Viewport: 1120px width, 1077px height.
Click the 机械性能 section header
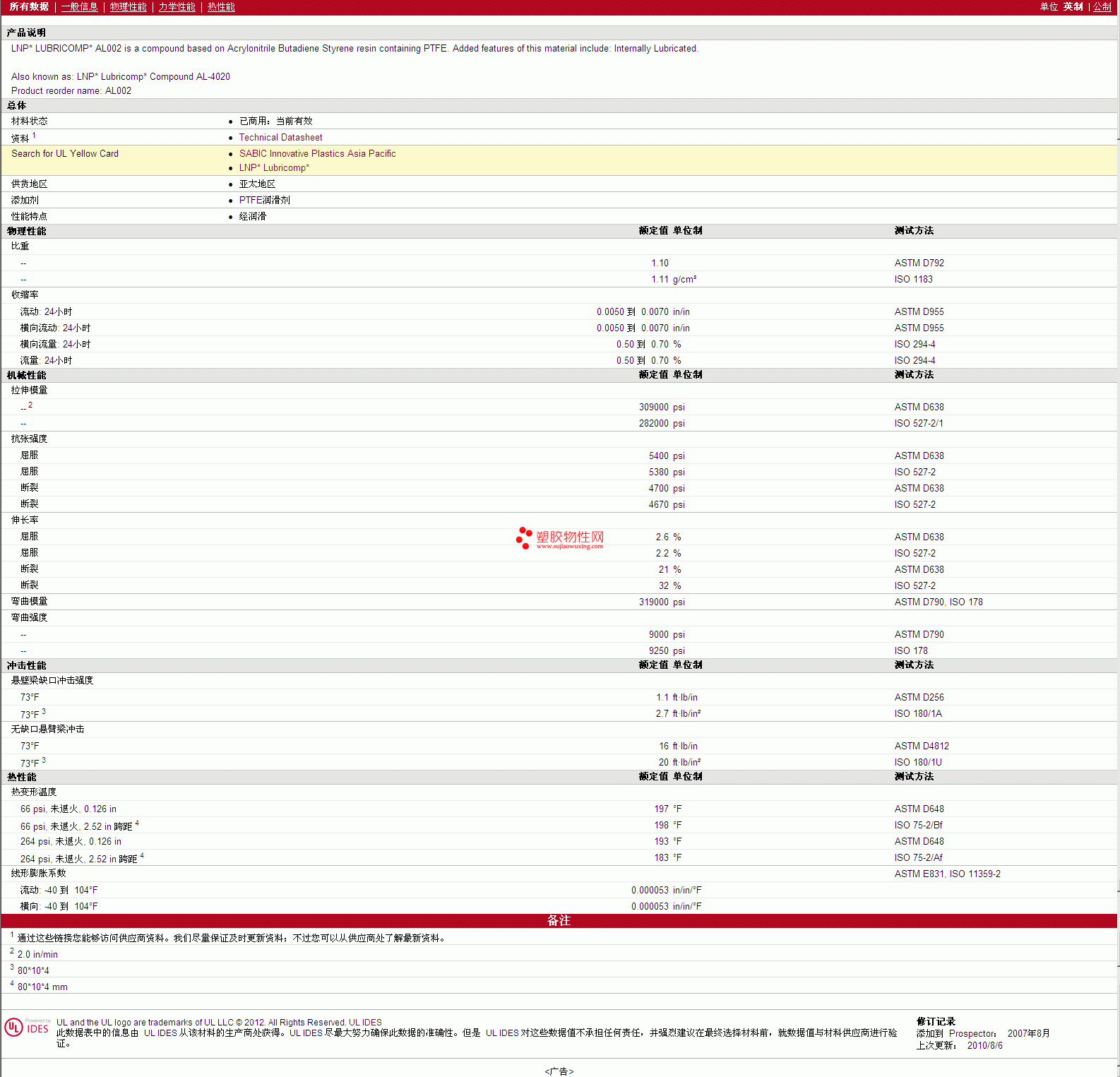(26, 376)
